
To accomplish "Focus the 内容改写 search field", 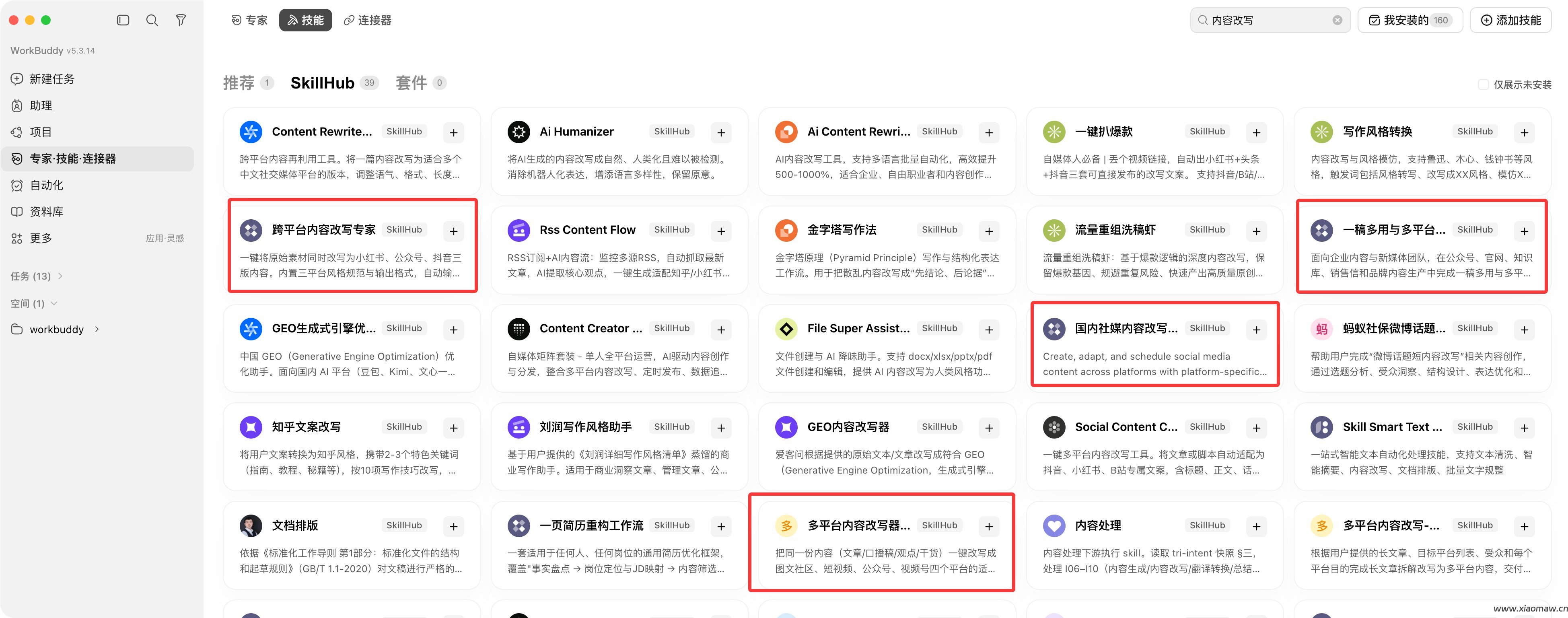I will (1270, 20).
